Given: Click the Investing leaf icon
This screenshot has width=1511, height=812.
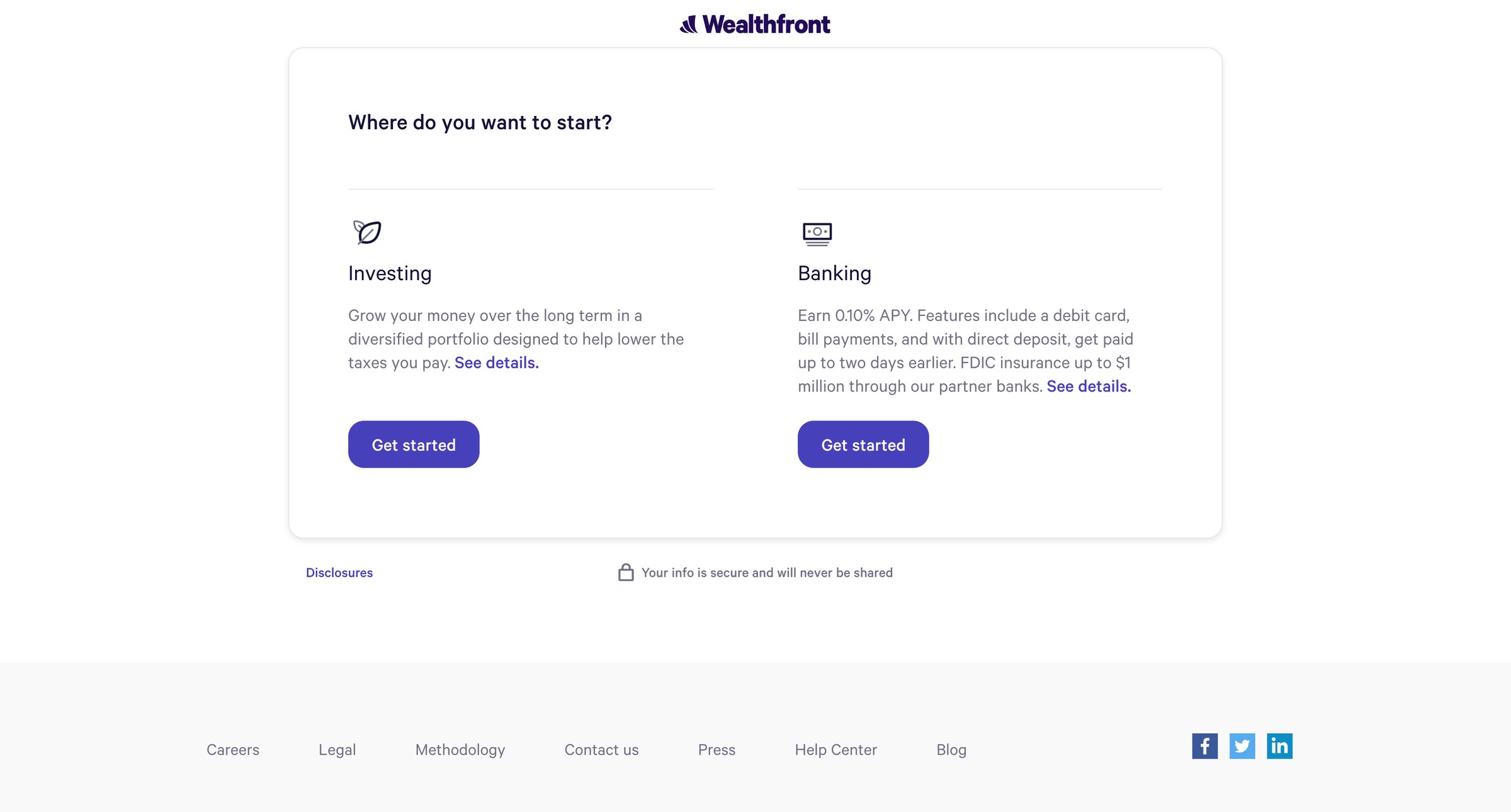Looking at the screenshot, I should tap(367, 232).
